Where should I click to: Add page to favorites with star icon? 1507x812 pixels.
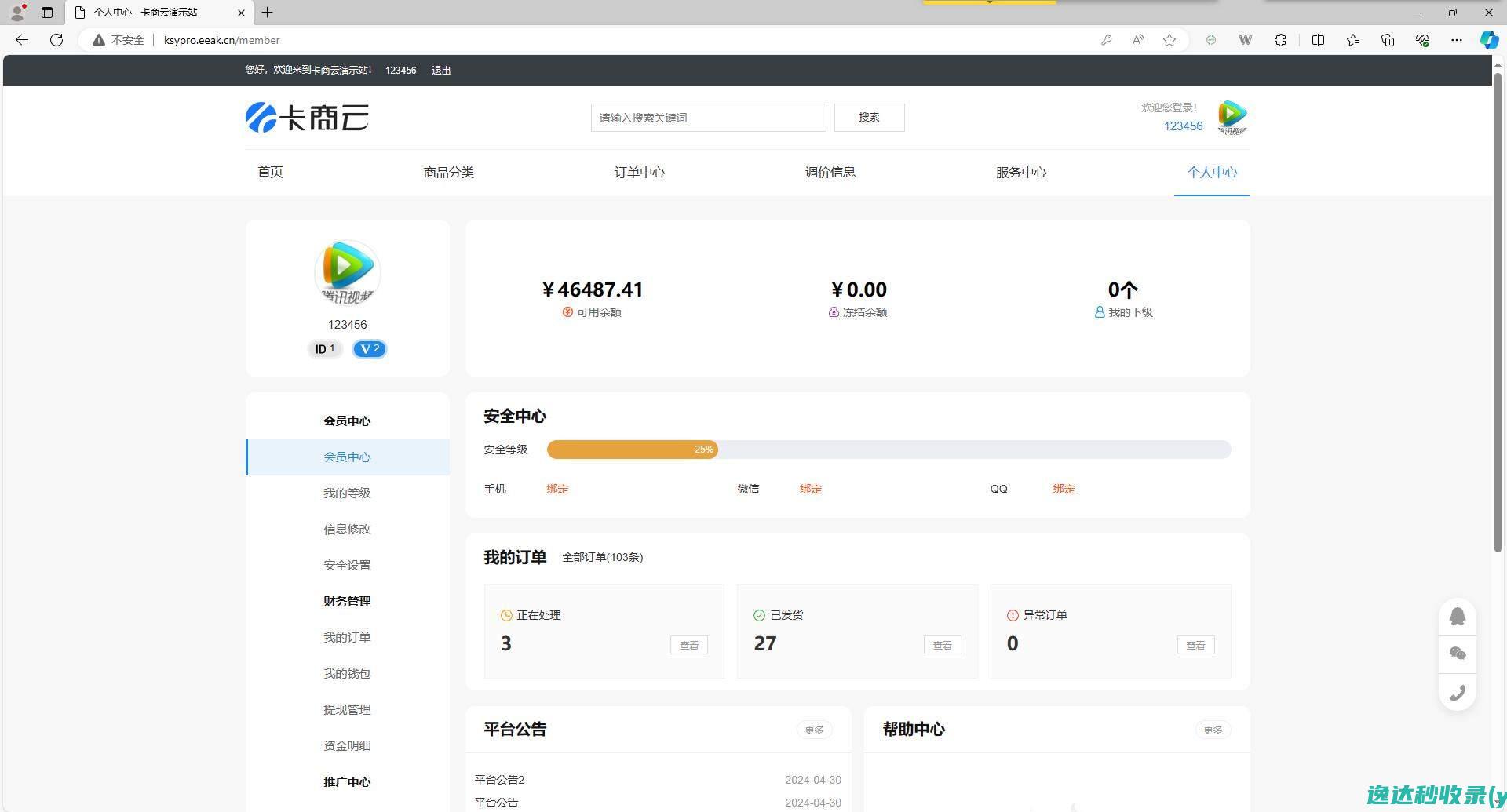[1169, 40]
